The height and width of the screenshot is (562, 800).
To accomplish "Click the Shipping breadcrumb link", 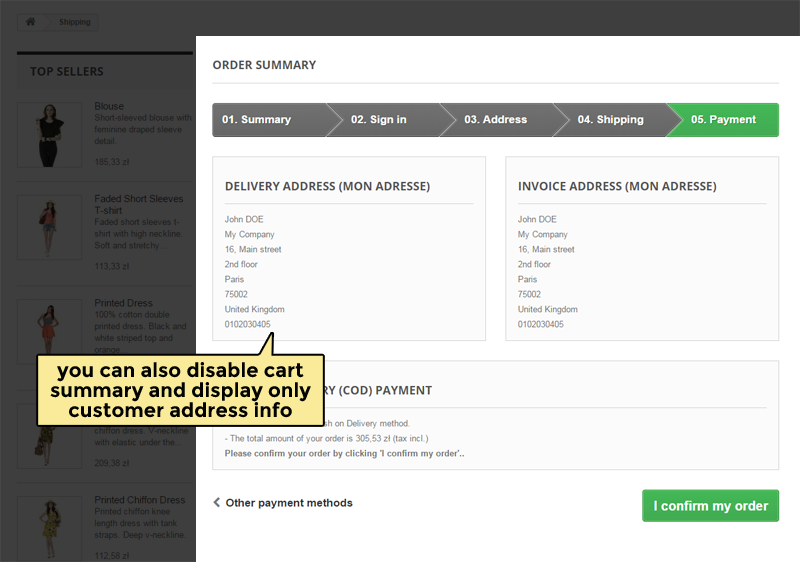I will (x=74, y=22).
